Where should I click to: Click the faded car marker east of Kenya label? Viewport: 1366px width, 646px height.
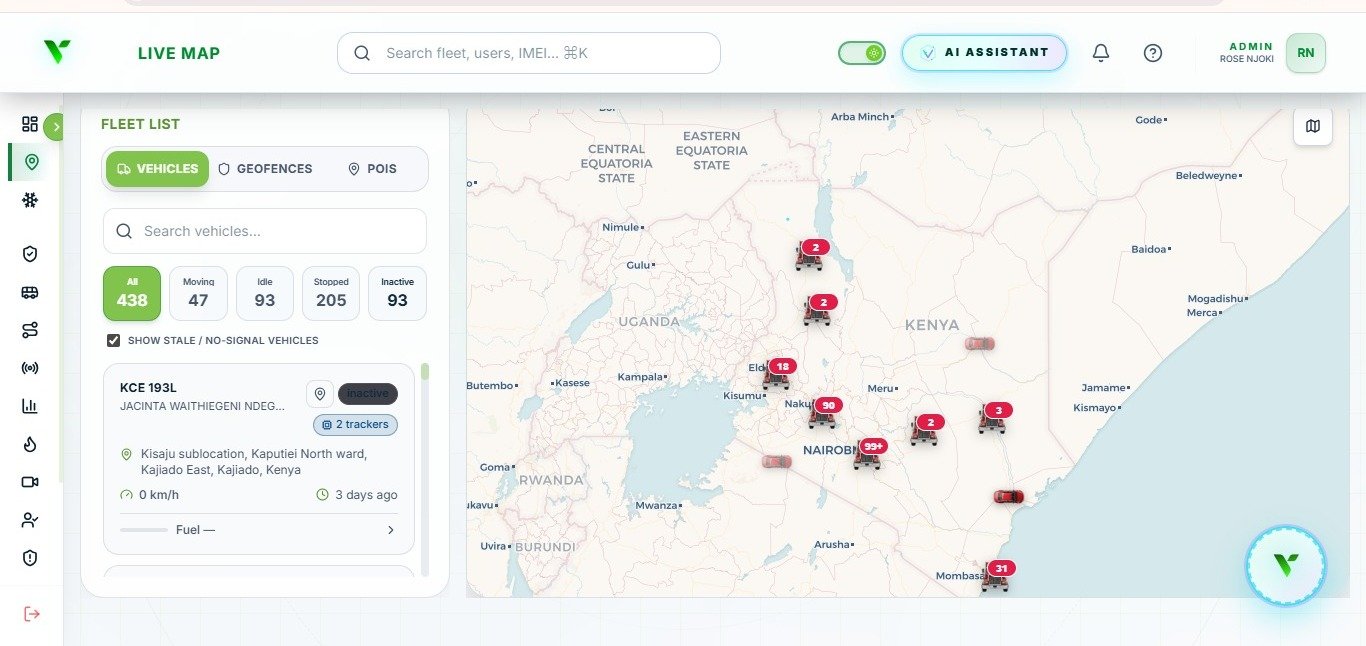(980, 343)
